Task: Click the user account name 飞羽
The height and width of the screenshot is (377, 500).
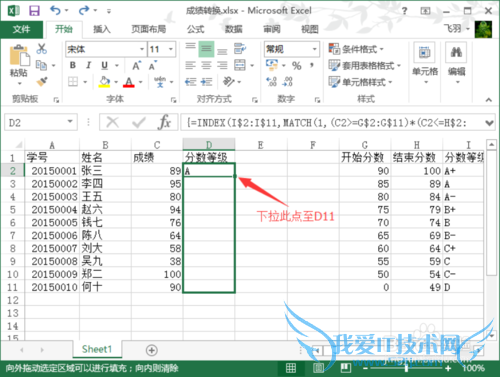Action: pyautogui.click(x=454, y=29)
